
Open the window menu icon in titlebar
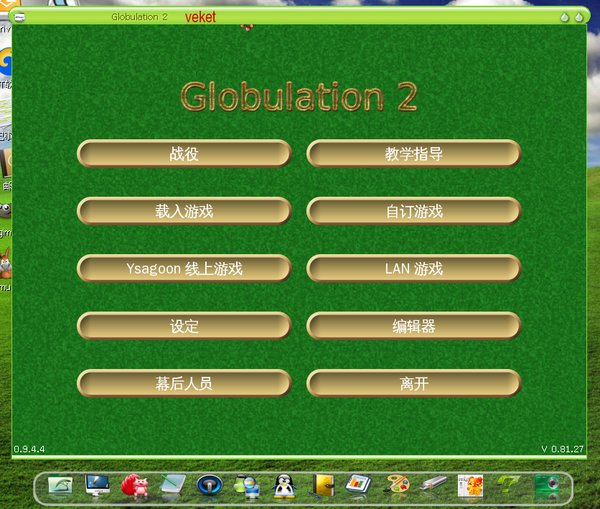20,17
